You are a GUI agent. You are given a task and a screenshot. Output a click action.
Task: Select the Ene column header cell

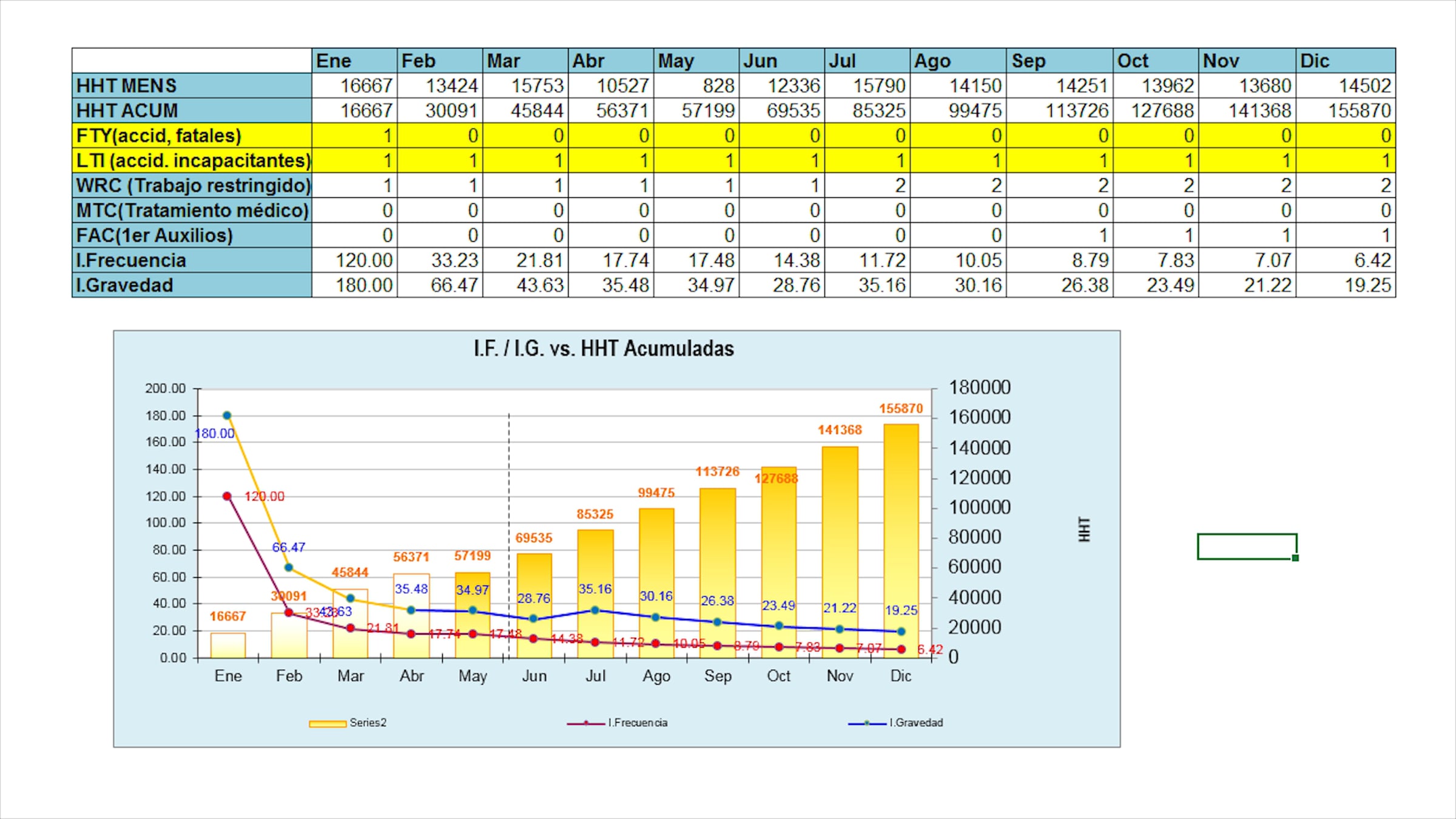(354, 61)
